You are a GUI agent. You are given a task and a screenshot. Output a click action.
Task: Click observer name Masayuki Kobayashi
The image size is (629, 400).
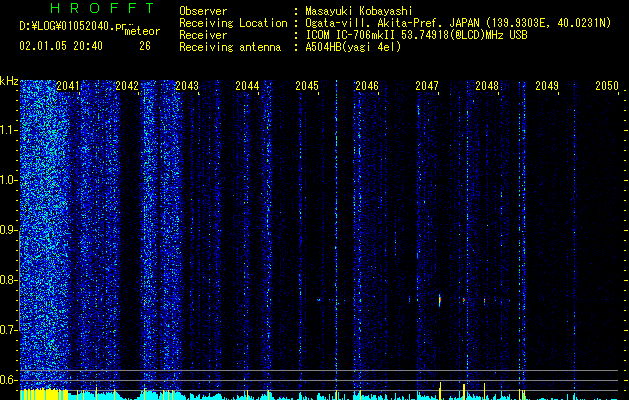[x=359, y=11]
